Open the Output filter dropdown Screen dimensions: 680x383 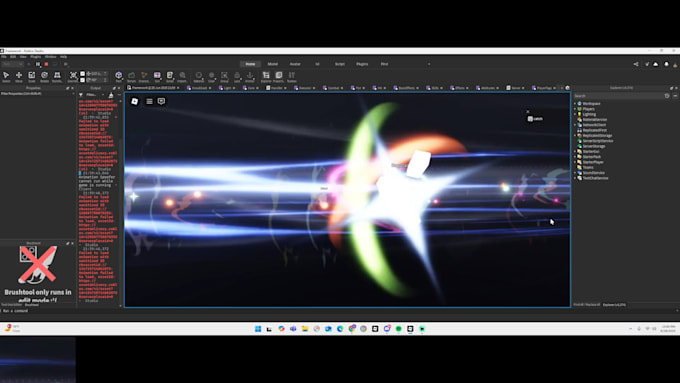point(94,95)
